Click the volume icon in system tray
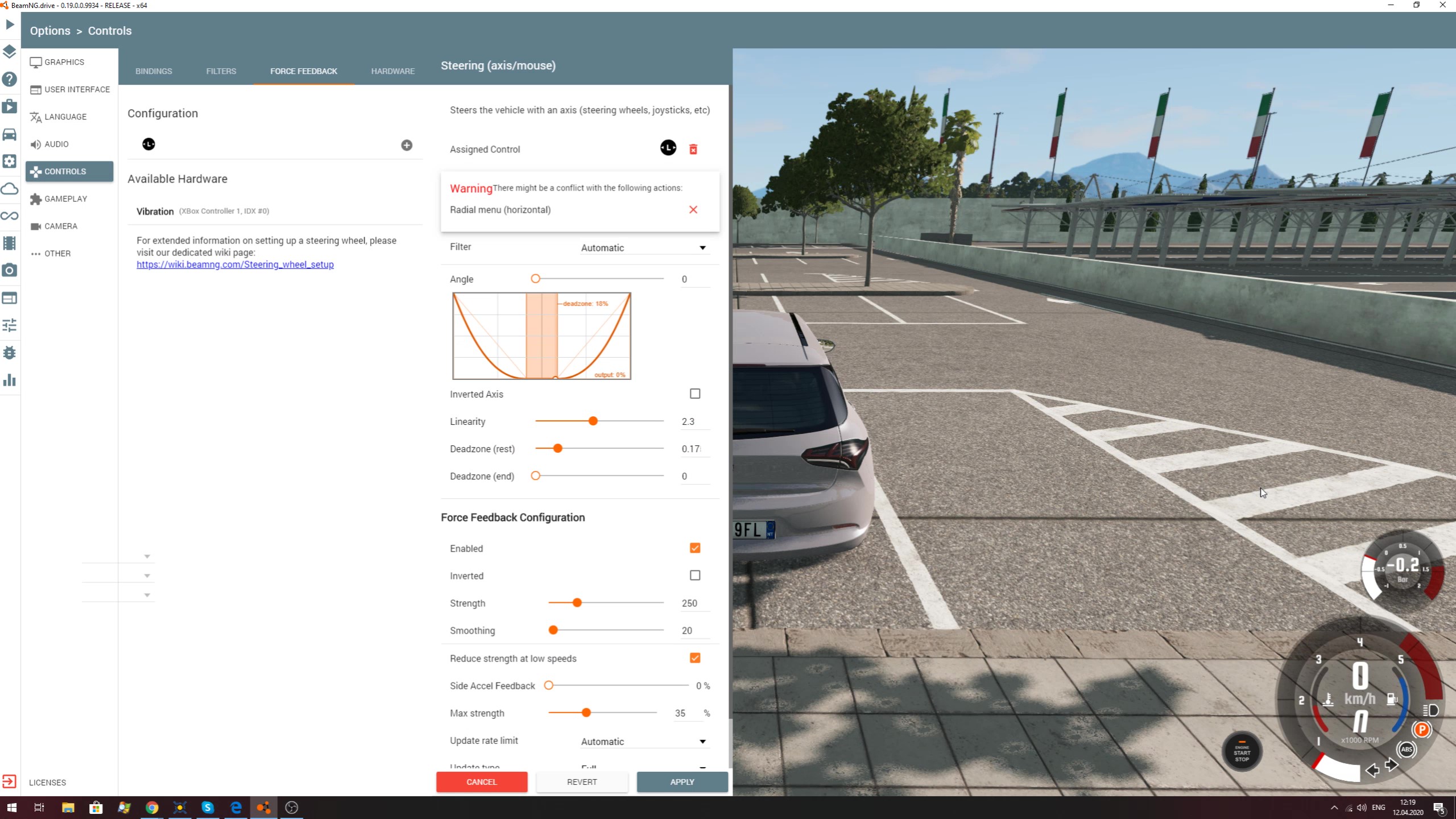1456x819 pixels. (1362, 808)
